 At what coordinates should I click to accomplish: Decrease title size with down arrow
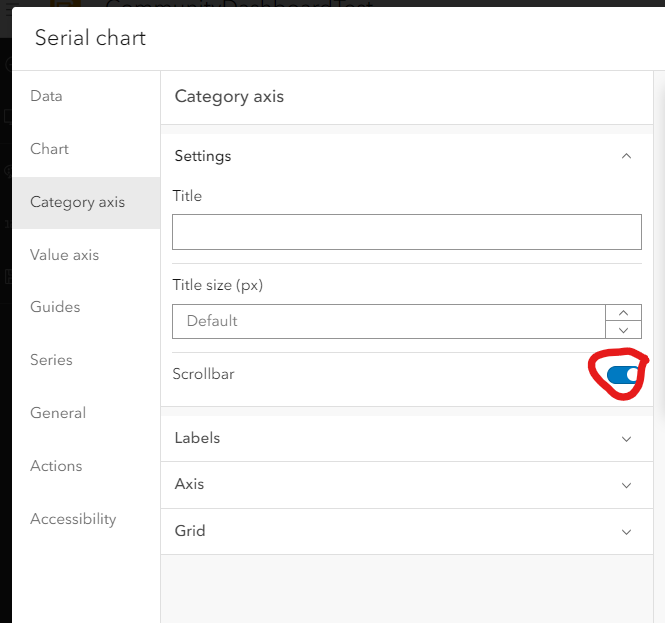point(624,330)
